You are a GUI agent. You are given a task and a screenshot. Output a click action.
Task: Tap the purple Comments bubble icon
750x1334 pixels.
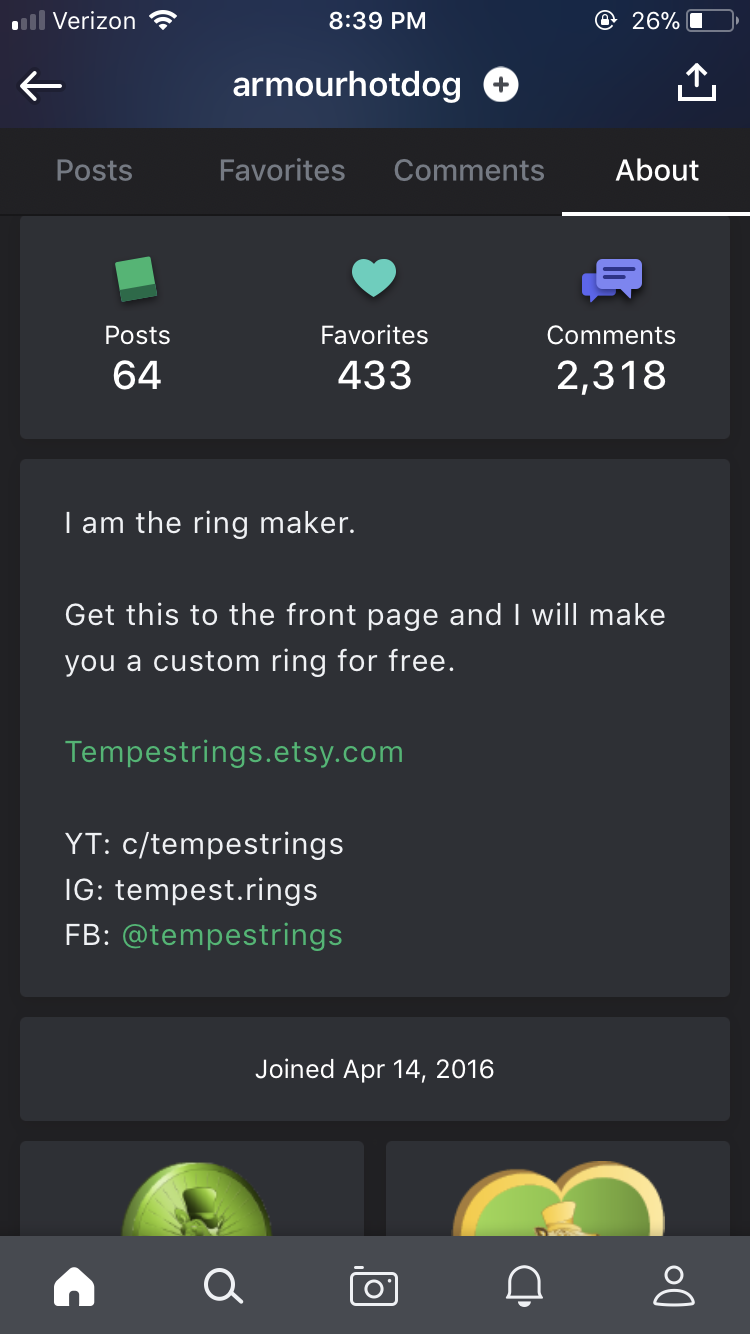click(x=611, y=280)
